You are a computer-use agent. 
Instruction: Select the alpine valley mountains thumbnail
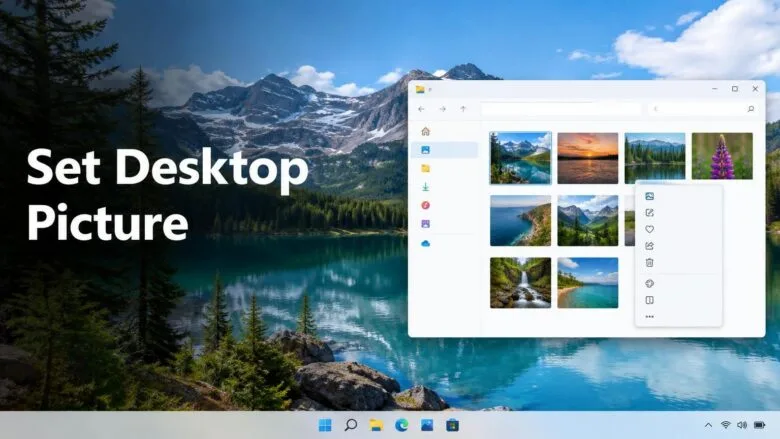[x=587, y=221]
